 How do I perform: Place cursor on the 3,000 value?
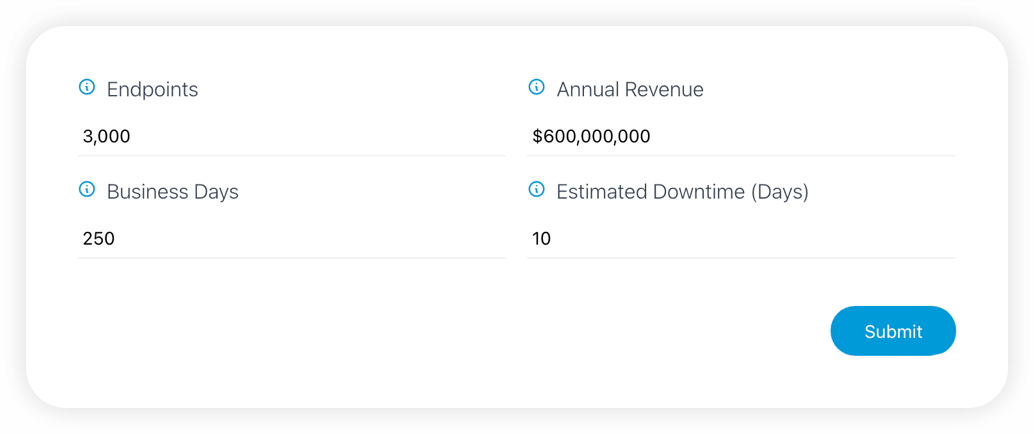[x=106, y=137]
